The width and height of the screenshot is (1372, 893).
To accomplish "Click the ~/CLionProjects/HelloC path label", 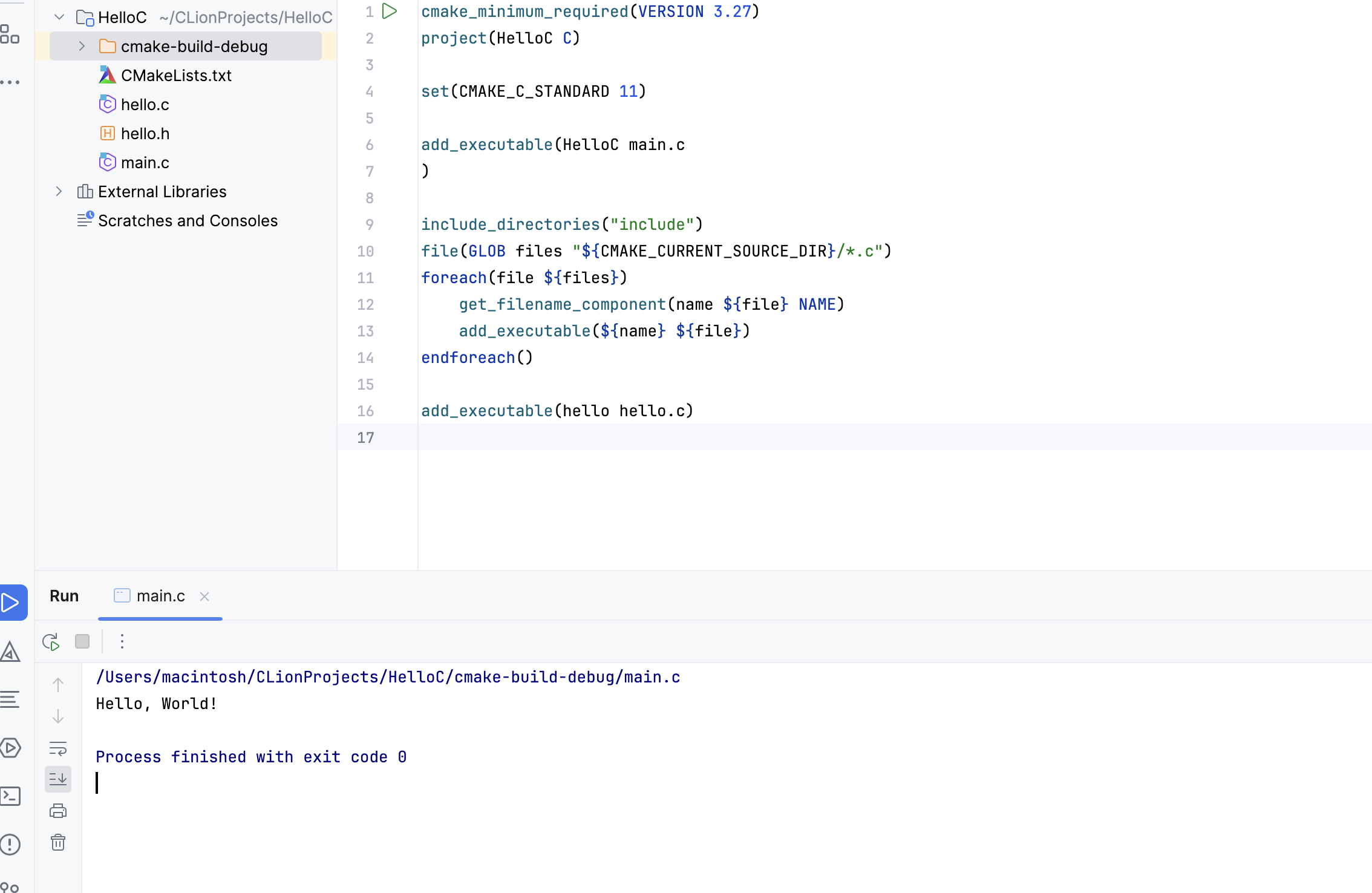I will (246, 17).
